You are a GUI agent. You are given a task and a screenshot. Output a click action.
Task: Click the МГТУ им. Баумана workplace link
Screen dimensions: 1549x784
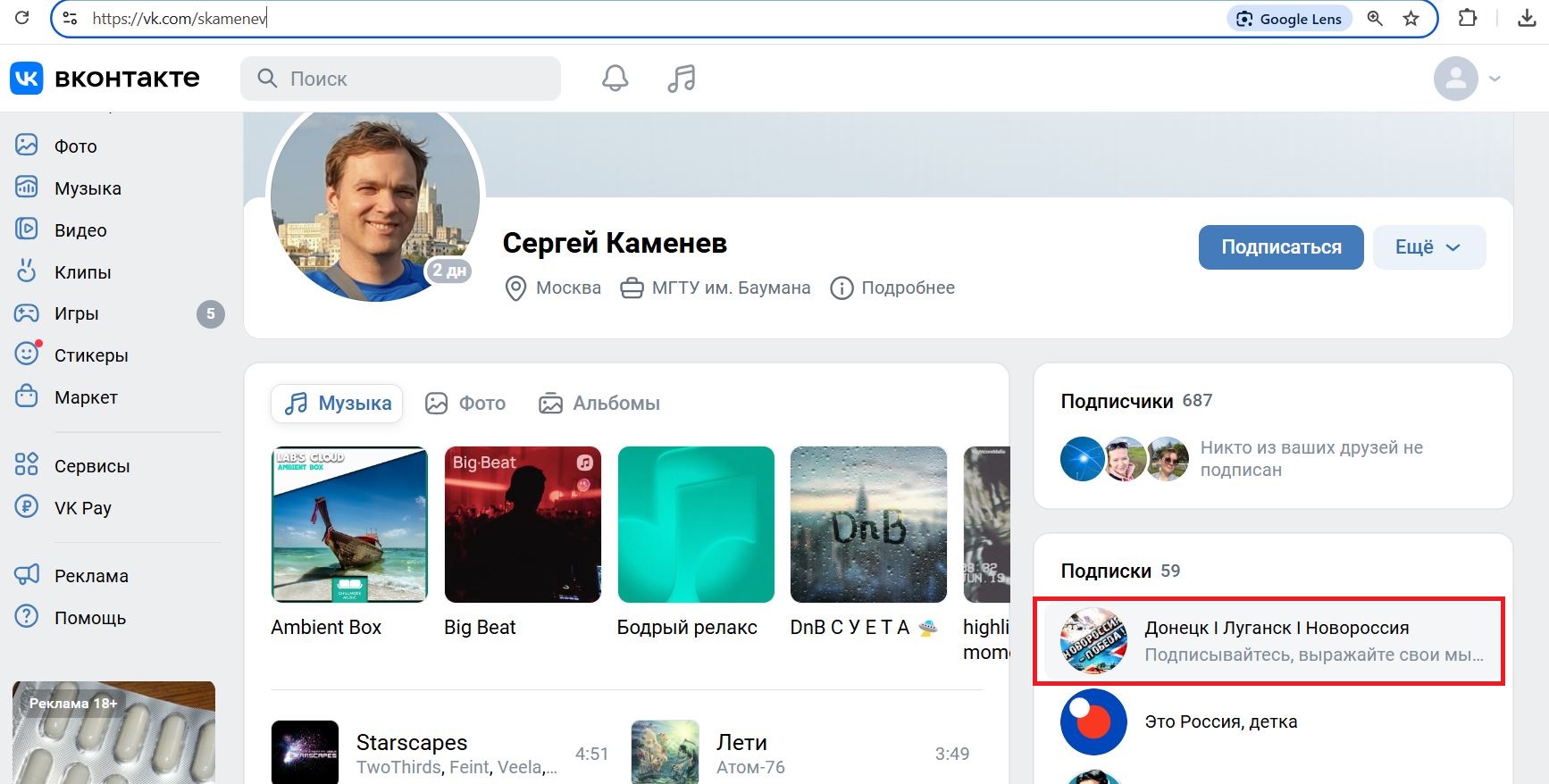click(x=716, y=288)
